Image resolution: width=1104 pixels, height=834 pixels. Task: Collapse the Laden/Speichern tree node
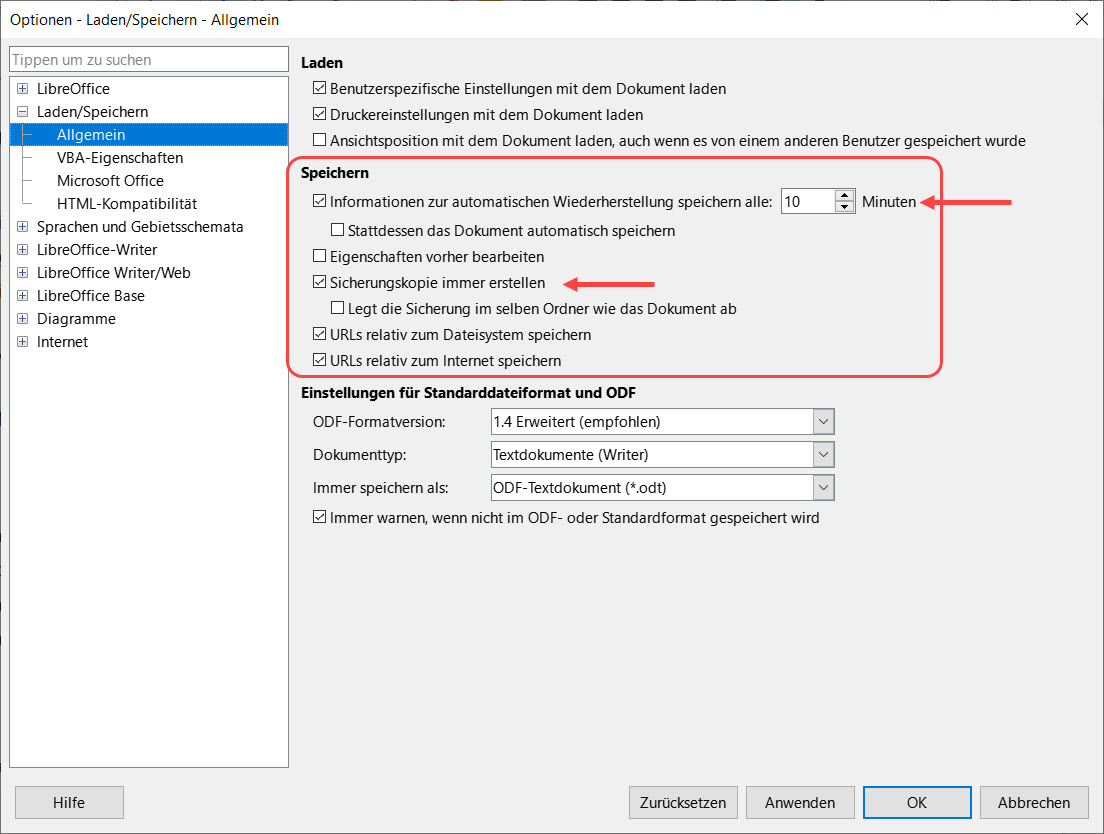click(x=23, y=112)
